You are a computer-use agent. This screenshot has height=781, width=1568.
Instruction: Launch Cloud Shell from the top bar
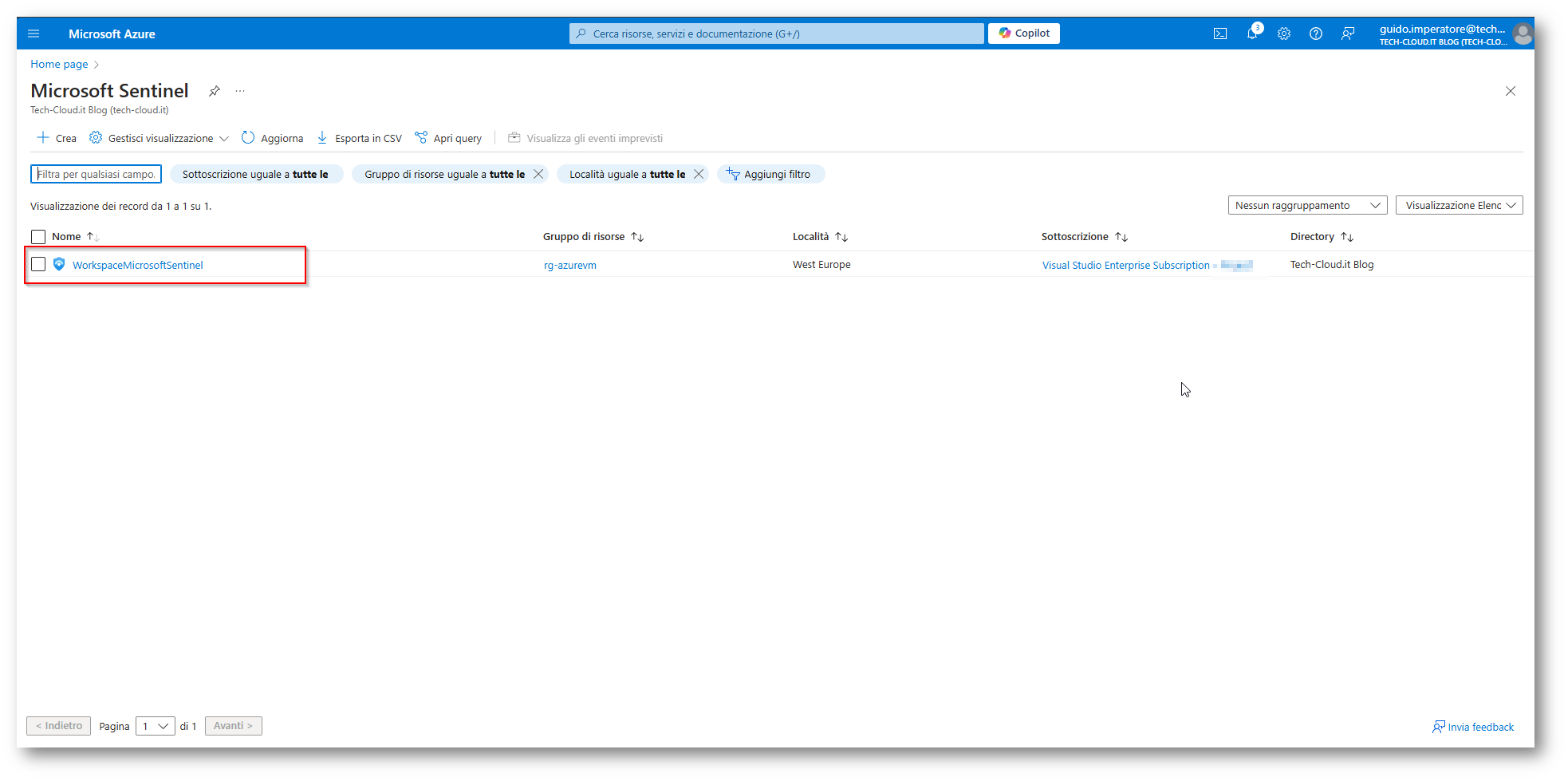pyautogui.click(x=1220, y=34)
